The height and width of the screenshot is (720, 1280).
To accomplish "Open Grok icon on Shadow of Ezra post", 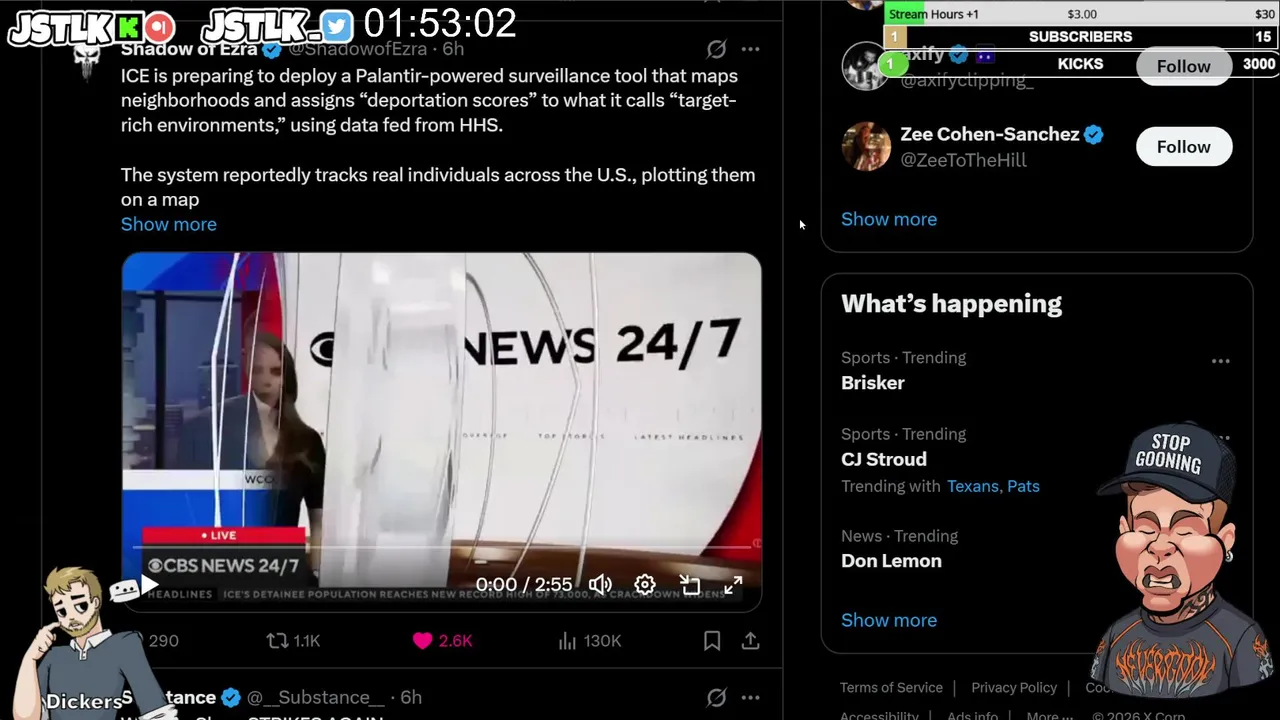I will tap(716, 49).
